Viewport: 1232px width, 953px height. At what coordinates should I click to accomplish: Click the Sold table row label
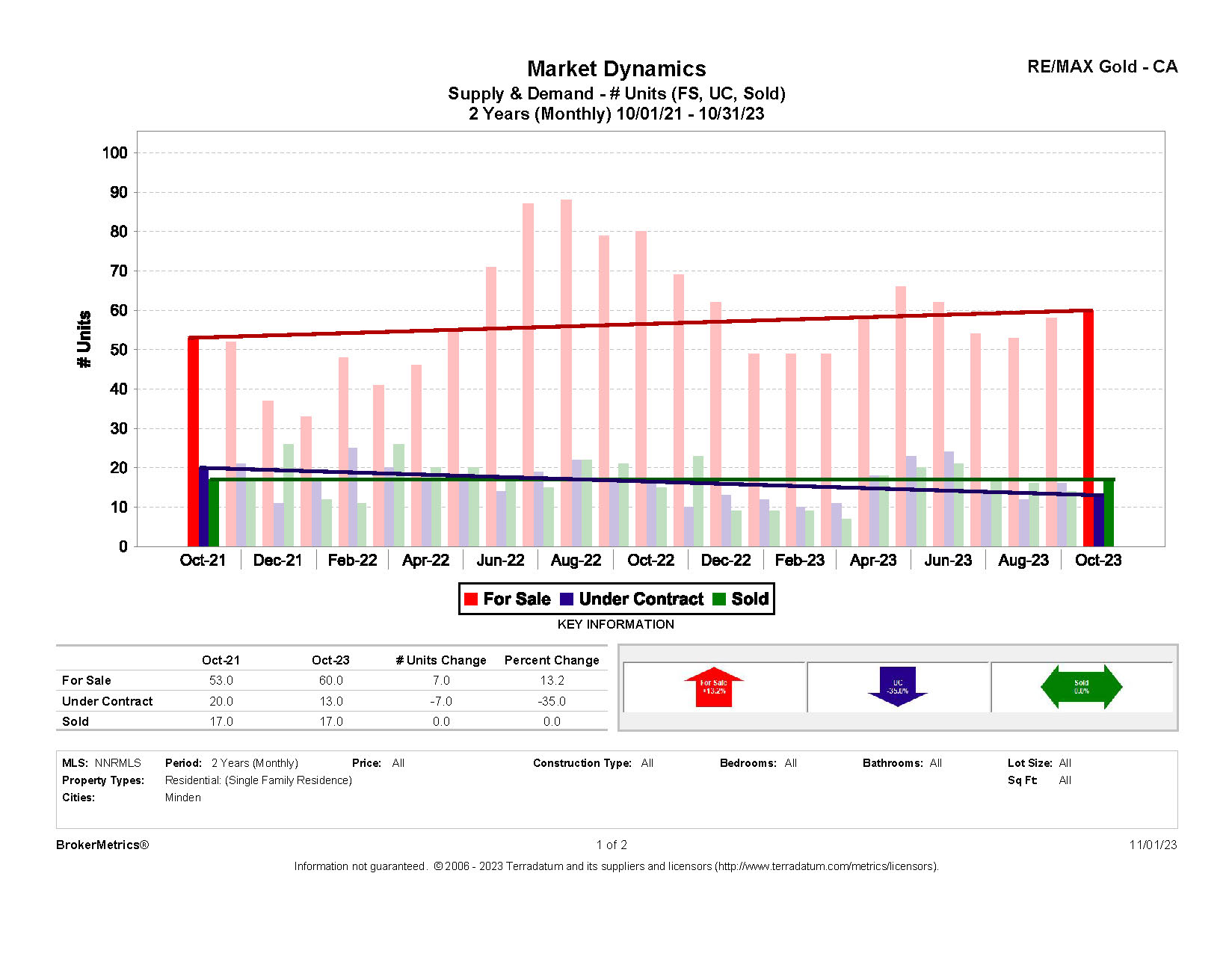(76, 721)
